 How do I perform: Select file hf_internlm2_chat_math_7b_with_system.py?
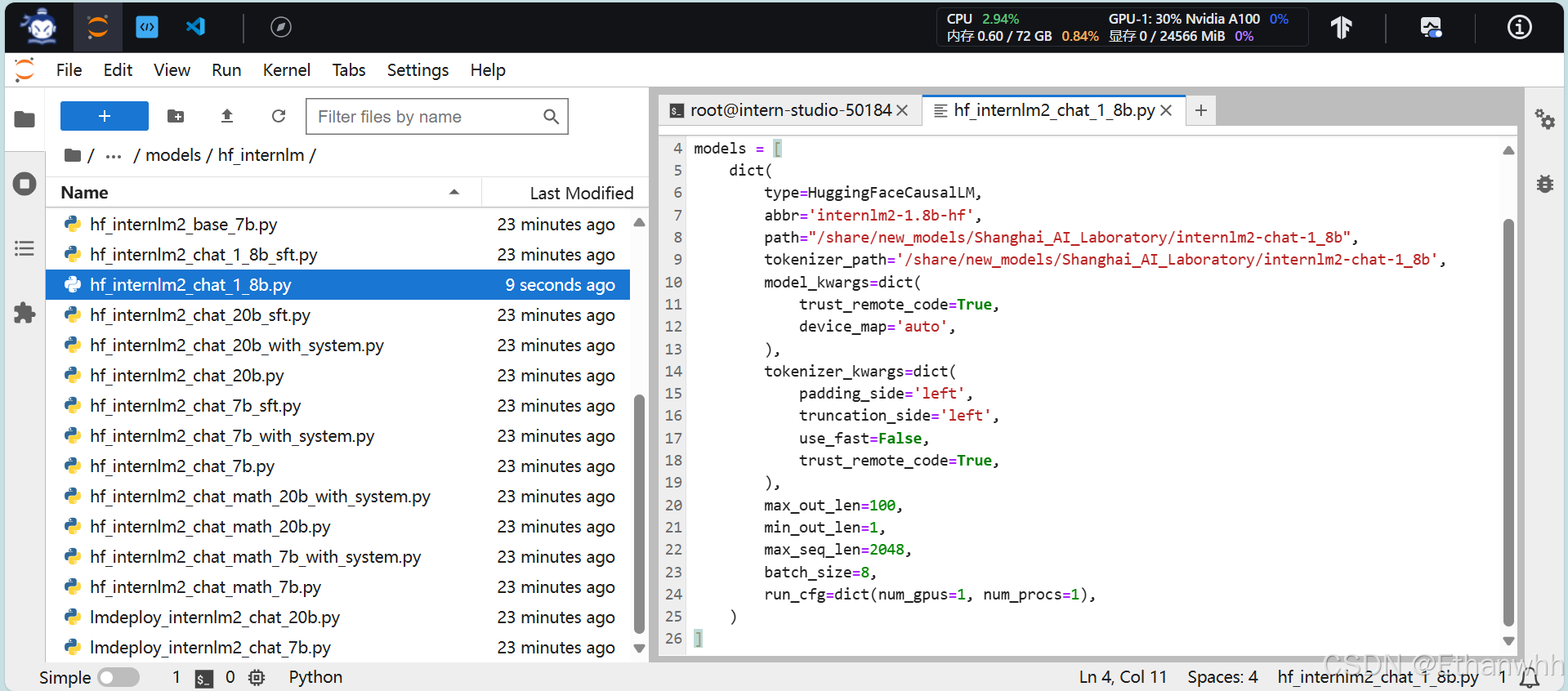(x=338, y=557)
